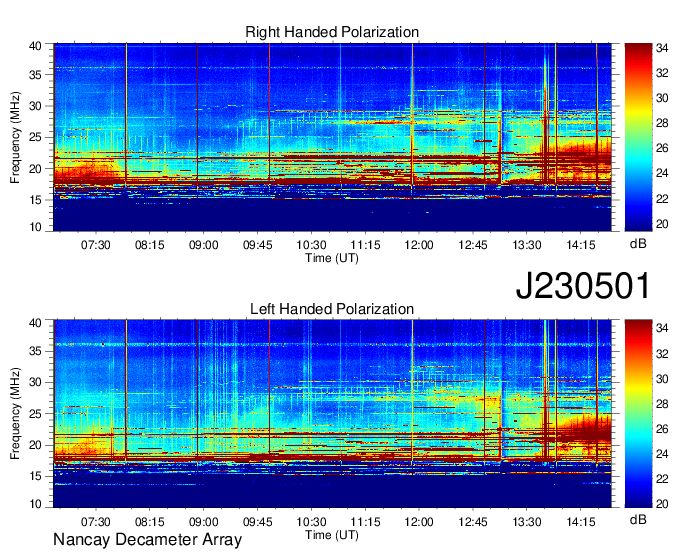Click the 'Right Handed Polarization' title
Viewport: 680px width, 552px height.
point(332,32)
